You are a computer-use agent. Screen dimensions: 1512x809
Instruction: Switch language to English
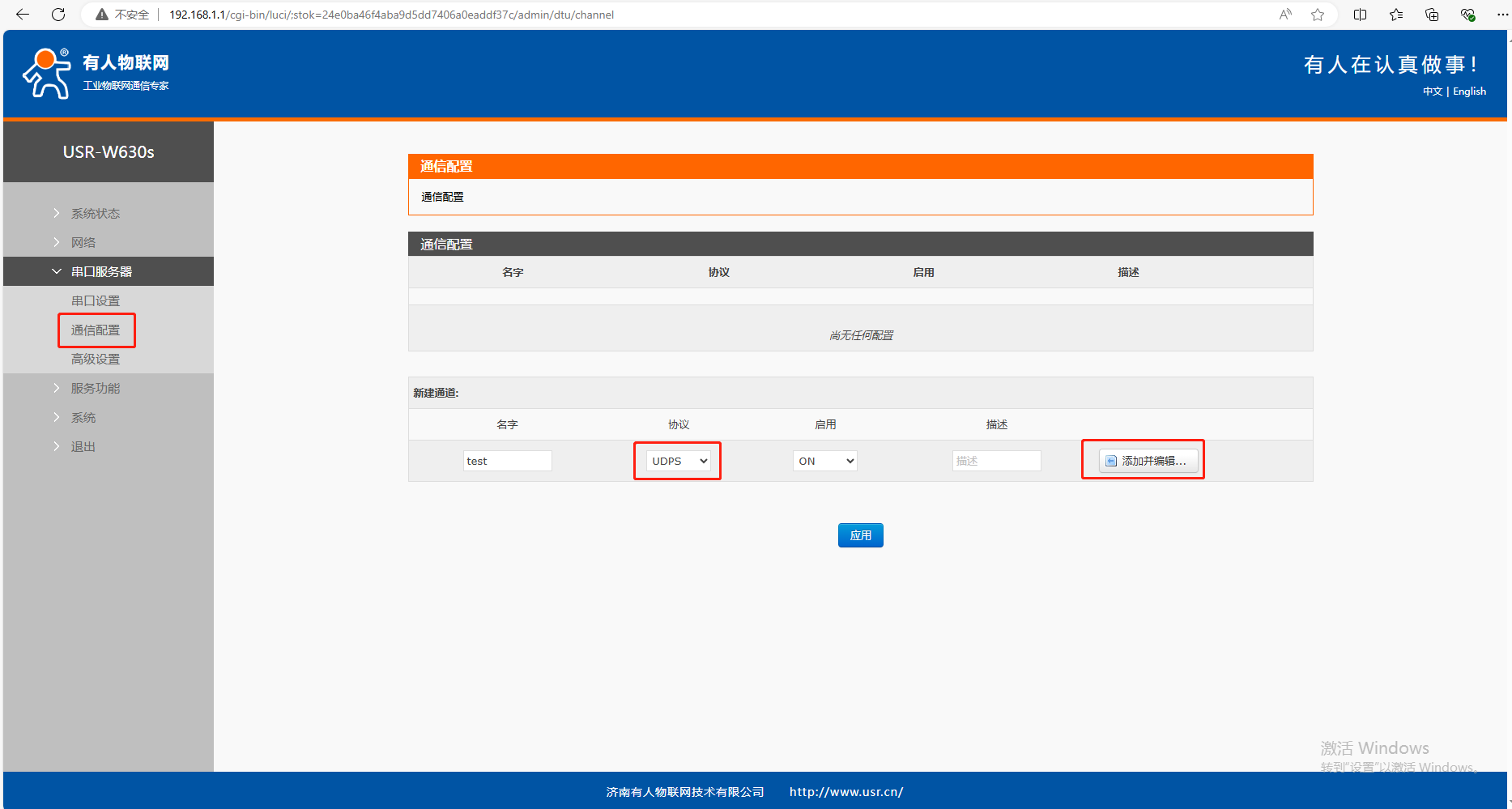[1469, 92]
